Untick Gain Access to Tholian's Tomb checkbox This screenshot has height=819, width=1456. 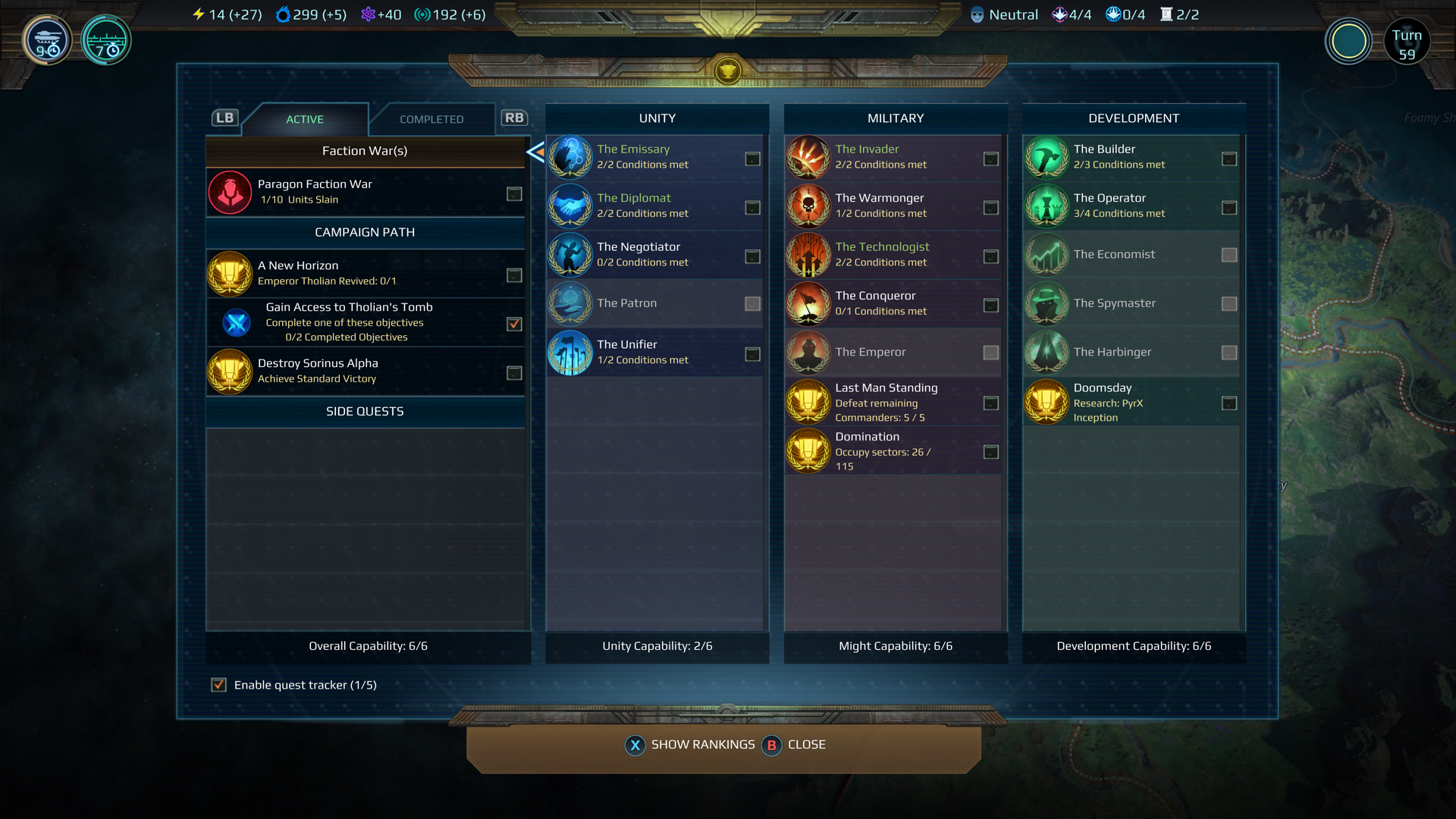[514, 324]
